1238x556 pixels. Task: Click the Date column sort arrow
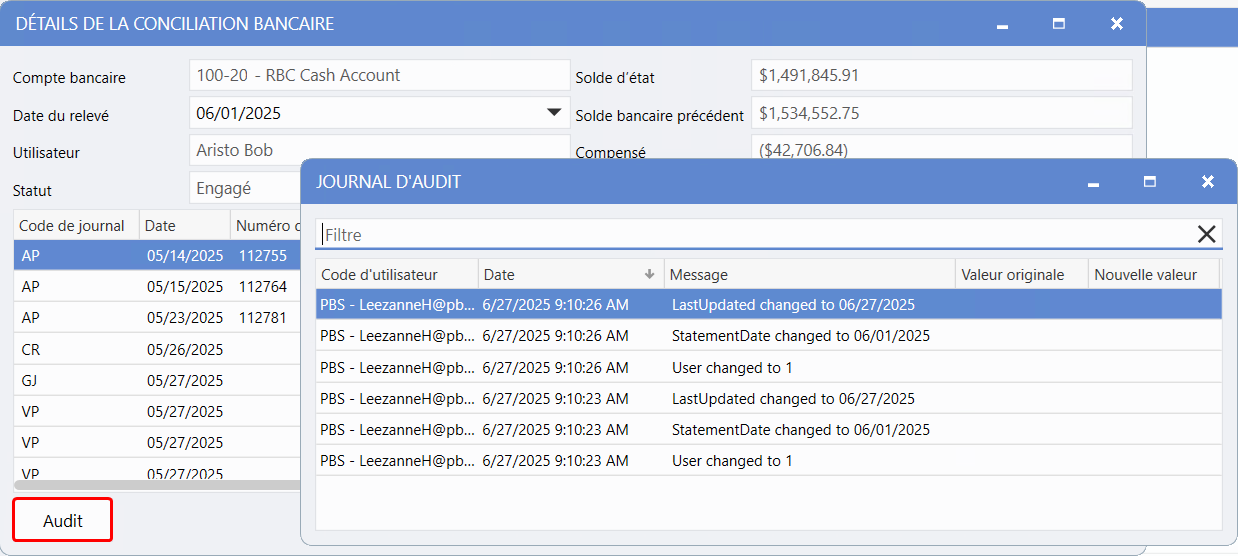click(649, 275)
